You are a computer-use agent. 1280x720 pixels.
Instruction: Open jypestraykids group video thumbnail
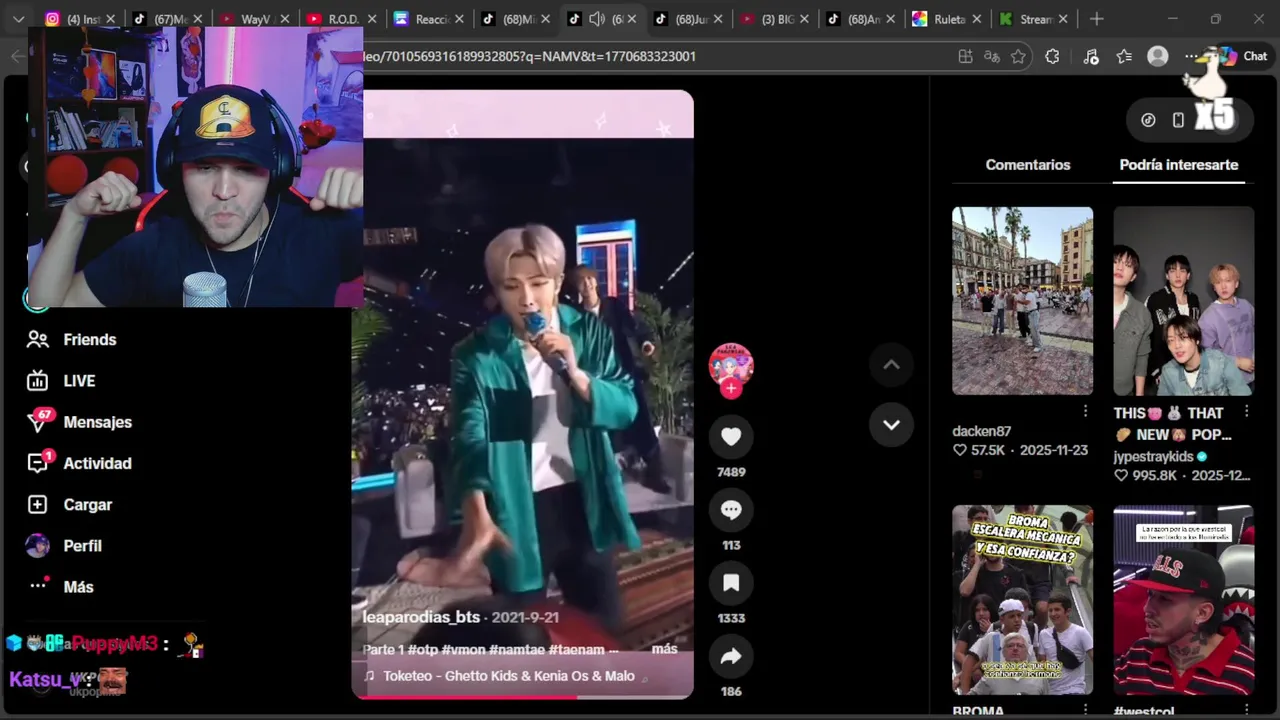click(x=1183, y=300)
